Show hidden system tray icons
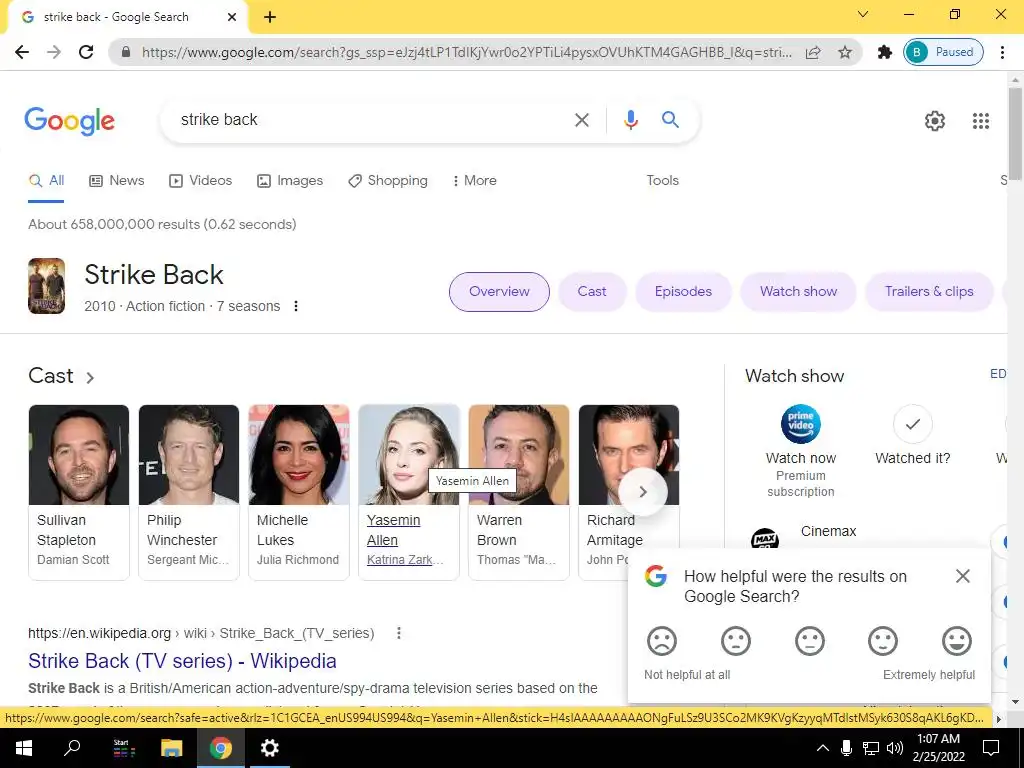Viewport: 1024px width, 768px height. click(823, 748)
